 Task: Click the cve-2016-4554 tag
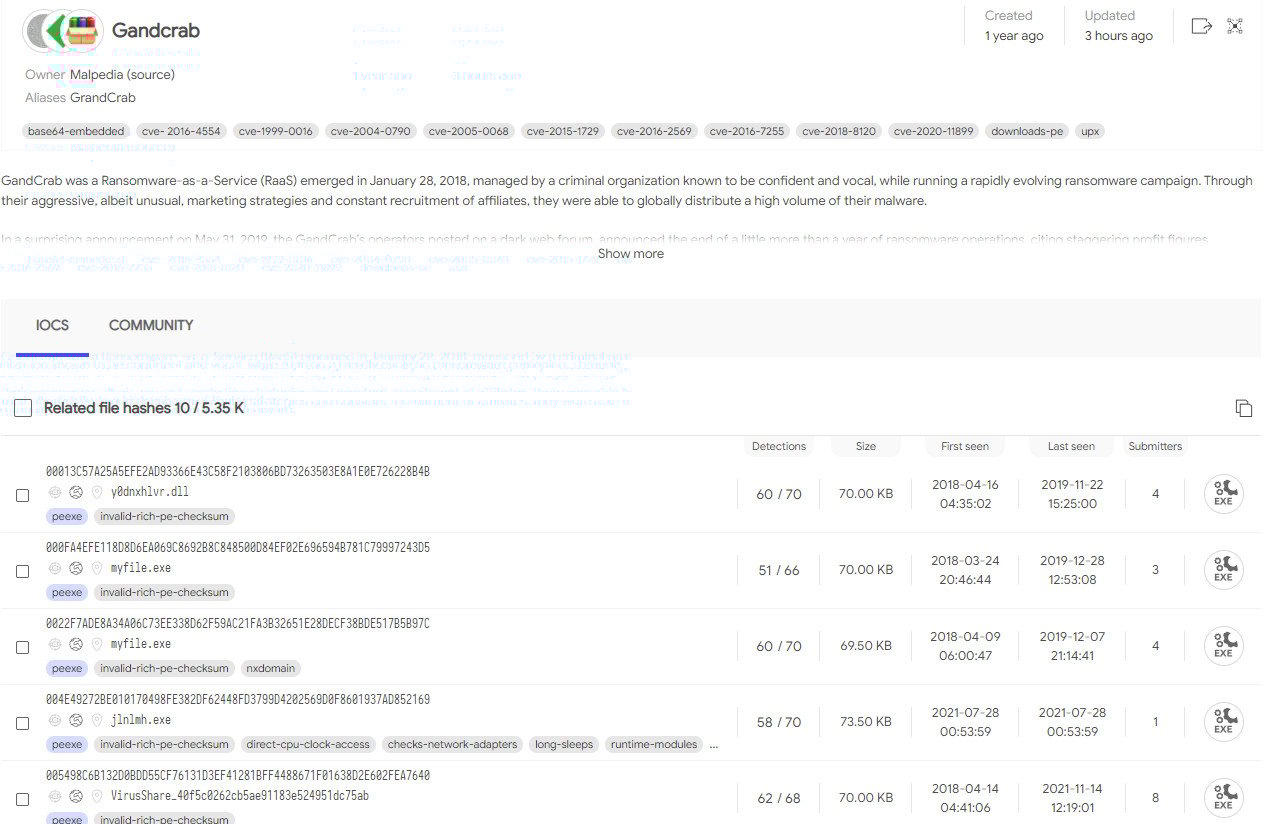181,131
